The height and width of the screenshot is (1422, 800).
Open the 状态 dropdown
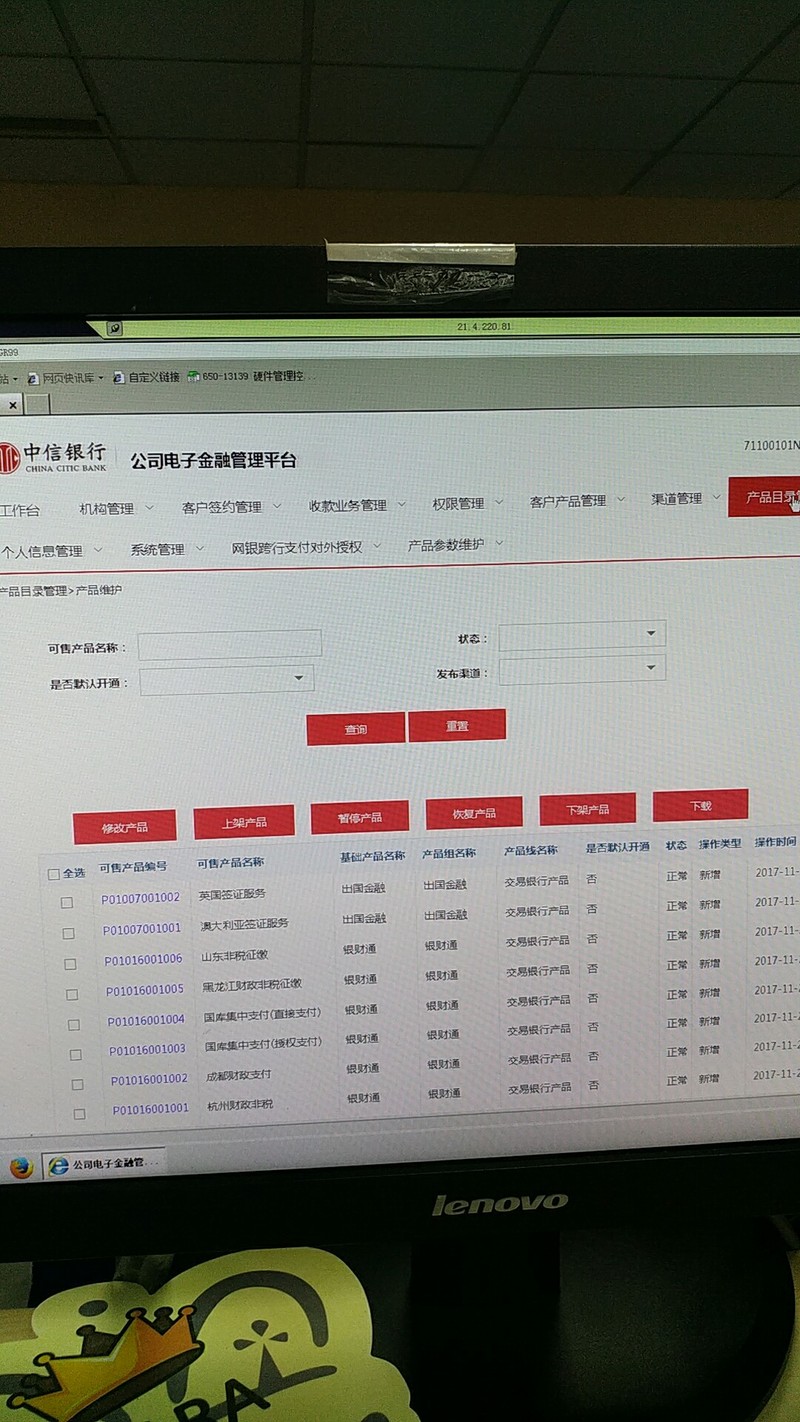[x=582, y=635]
